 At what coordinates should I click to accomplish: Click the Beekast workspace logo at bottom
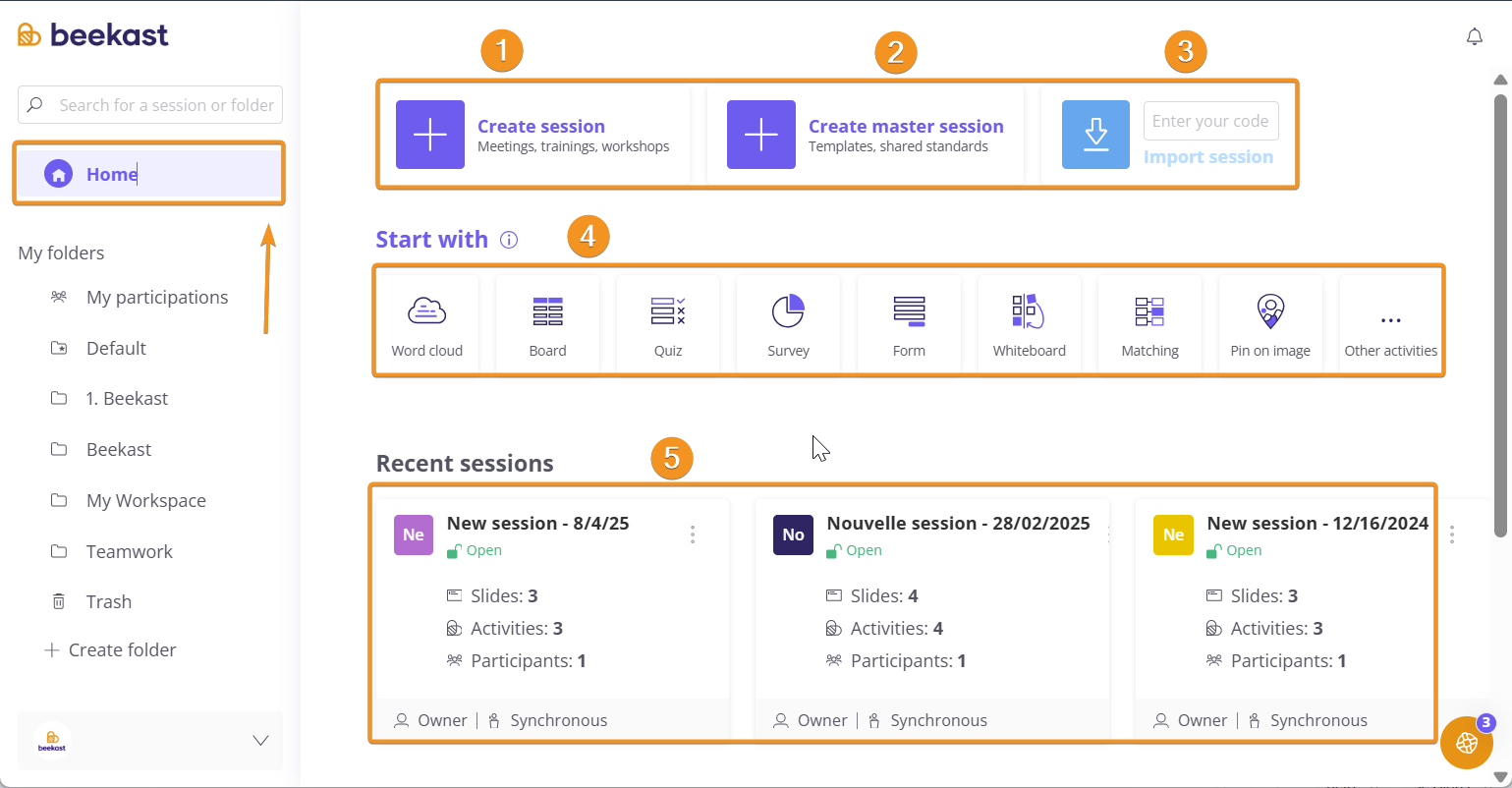51,741
